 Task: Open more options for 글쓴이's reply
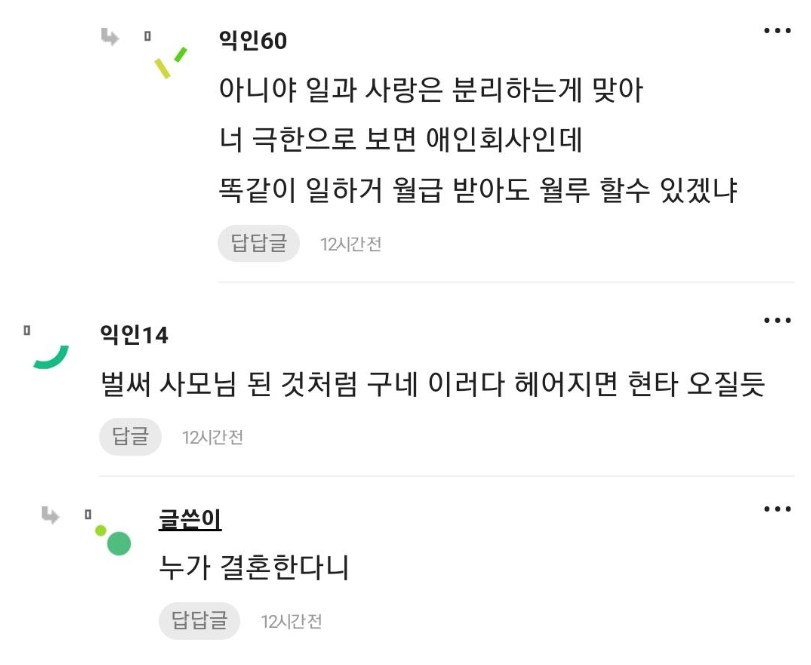777,509
